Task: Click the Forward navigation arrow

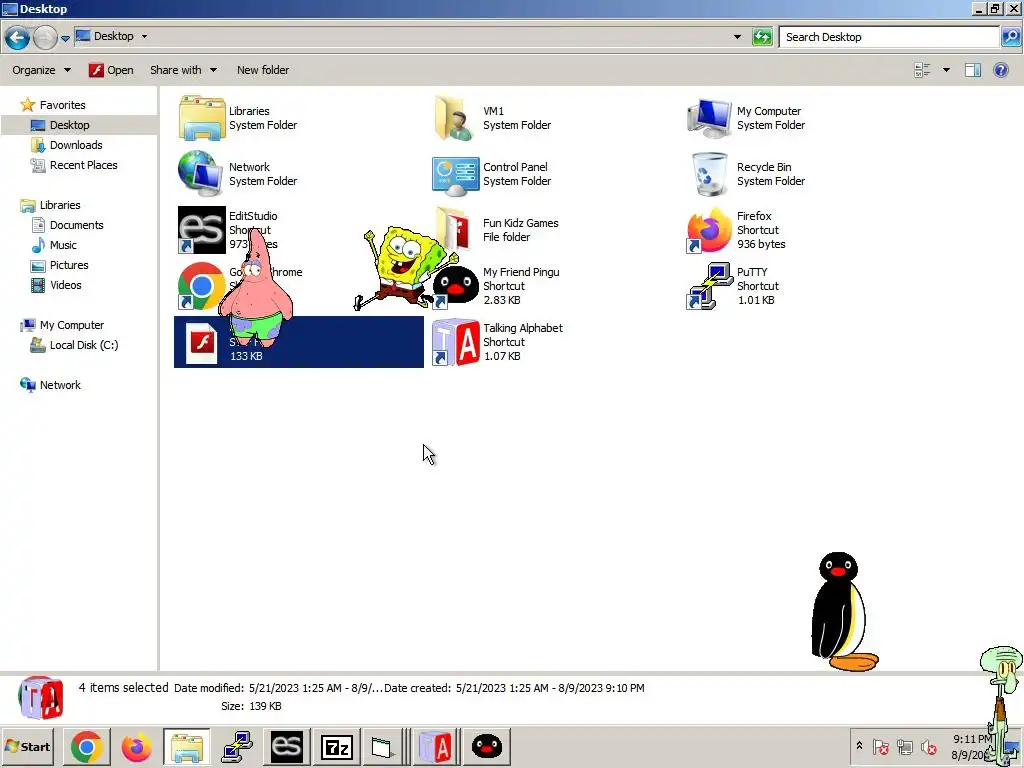Action: tap(45, 37)
